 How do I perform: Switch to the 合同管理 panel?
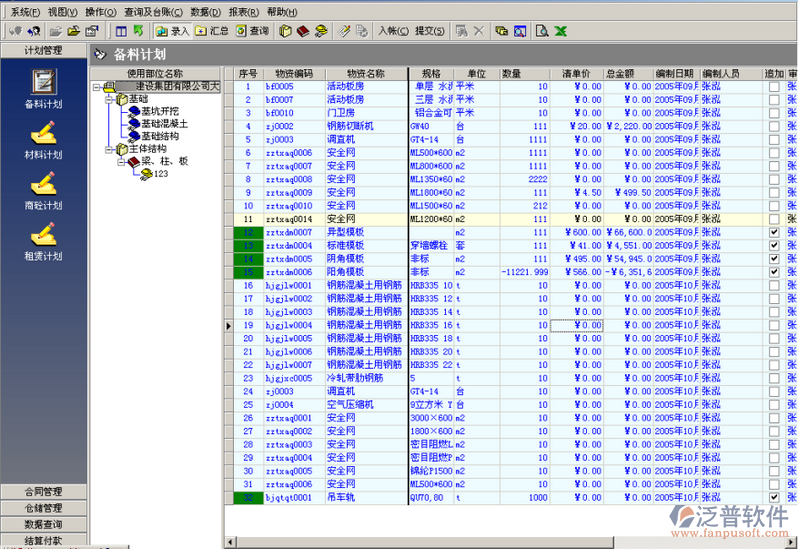coord(43,492)
